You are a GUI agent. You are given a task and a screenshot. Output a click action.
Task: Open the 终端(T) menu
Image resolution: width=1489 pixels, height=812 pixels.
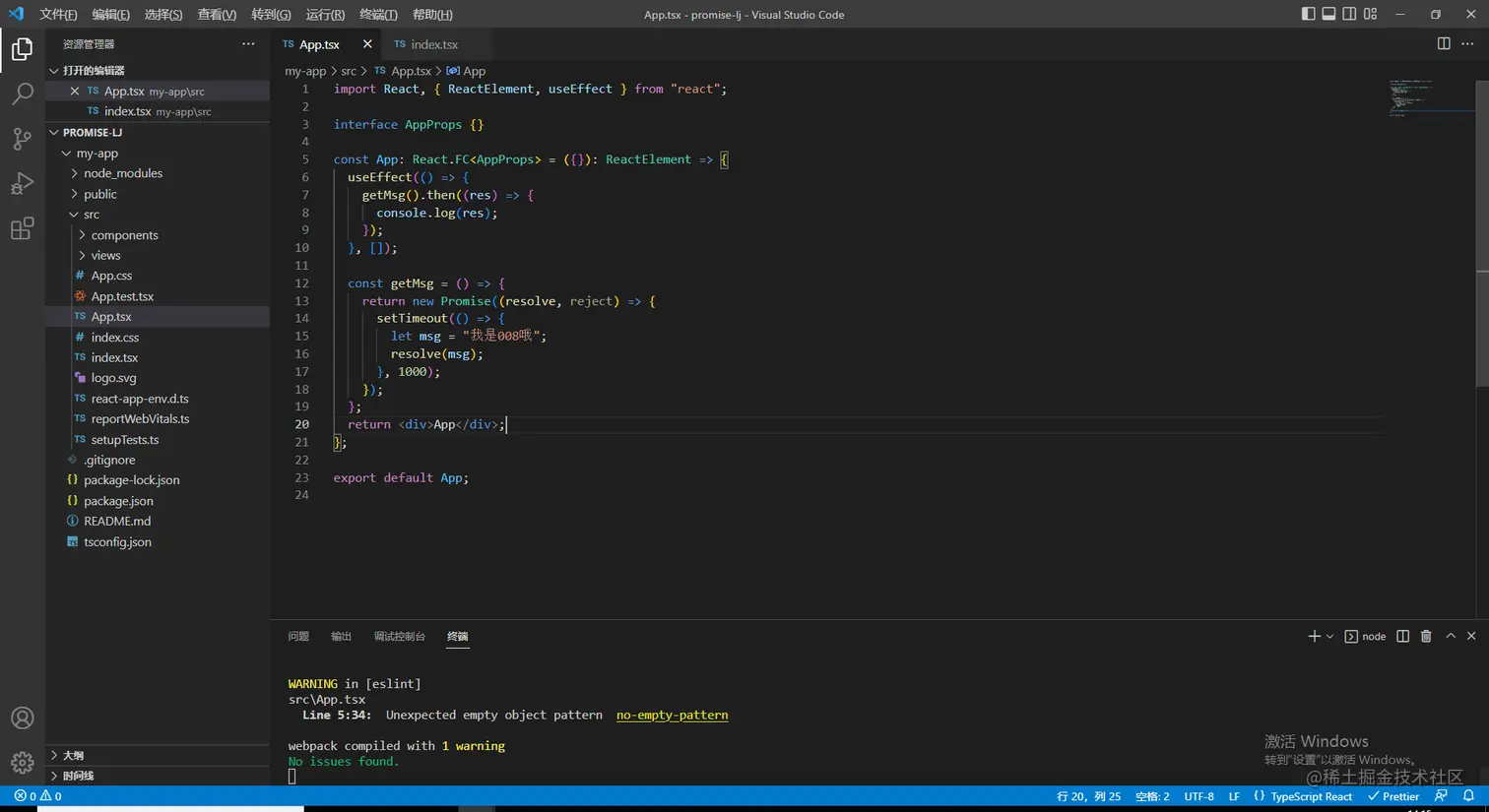tap(378, 15)
